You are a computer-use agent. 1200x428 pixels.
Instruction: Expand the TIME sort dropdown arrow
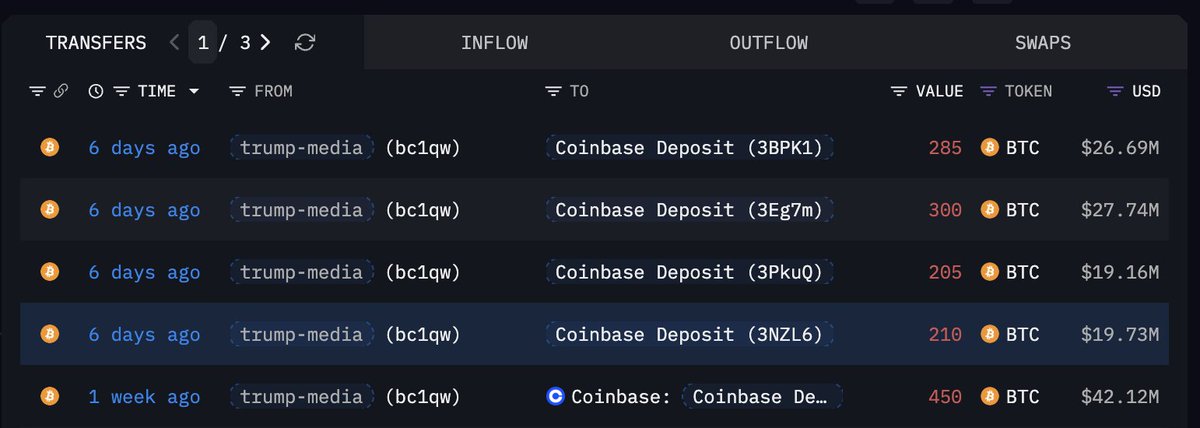point(194,91)
